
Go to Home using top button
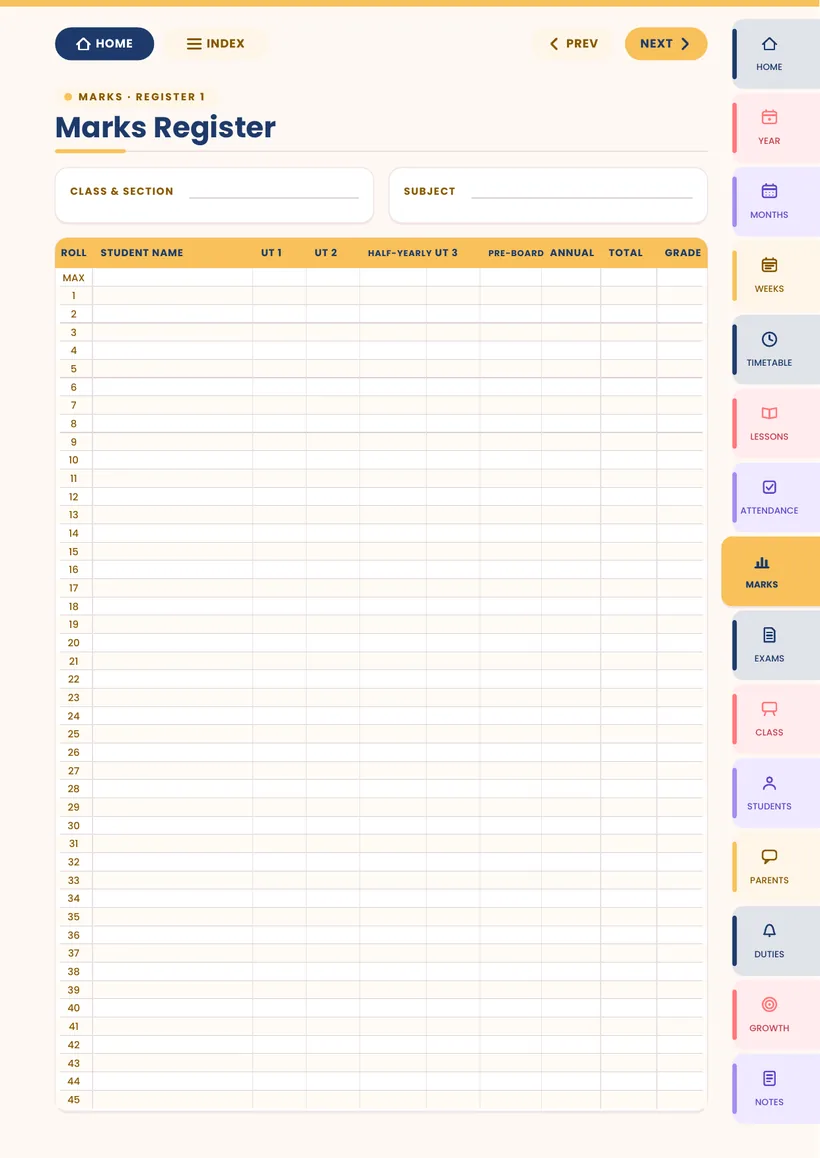point(104,44)
